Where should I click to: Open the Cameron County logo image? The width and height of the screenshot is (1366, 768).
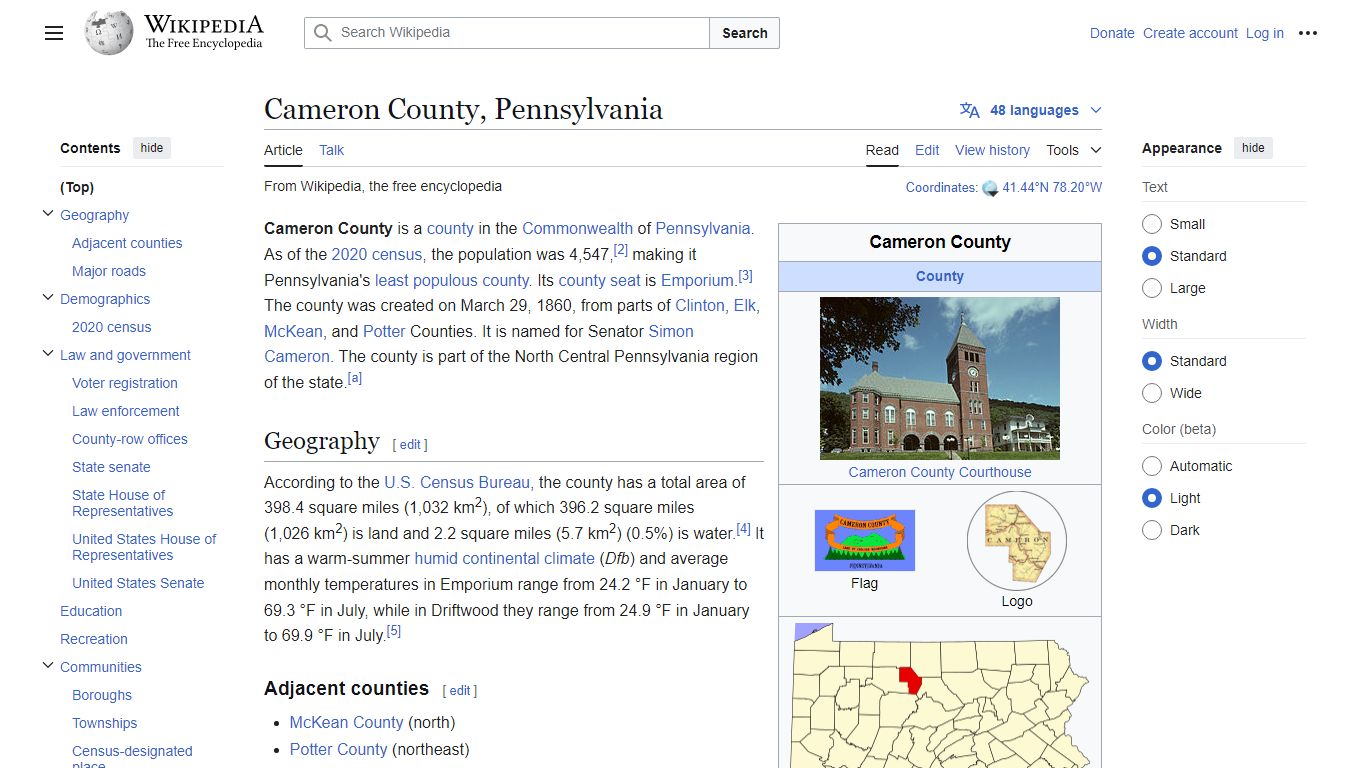[x=1016, y=541]
